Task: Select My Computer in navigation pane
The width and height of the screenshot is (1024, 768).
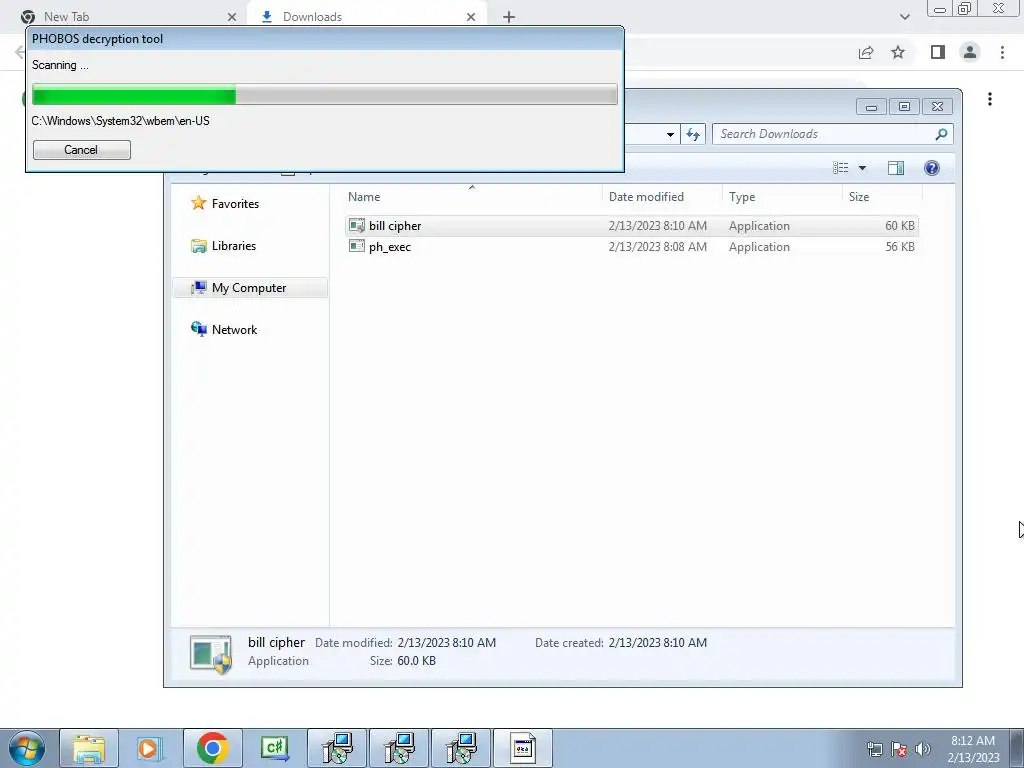Action: (249, 288)
